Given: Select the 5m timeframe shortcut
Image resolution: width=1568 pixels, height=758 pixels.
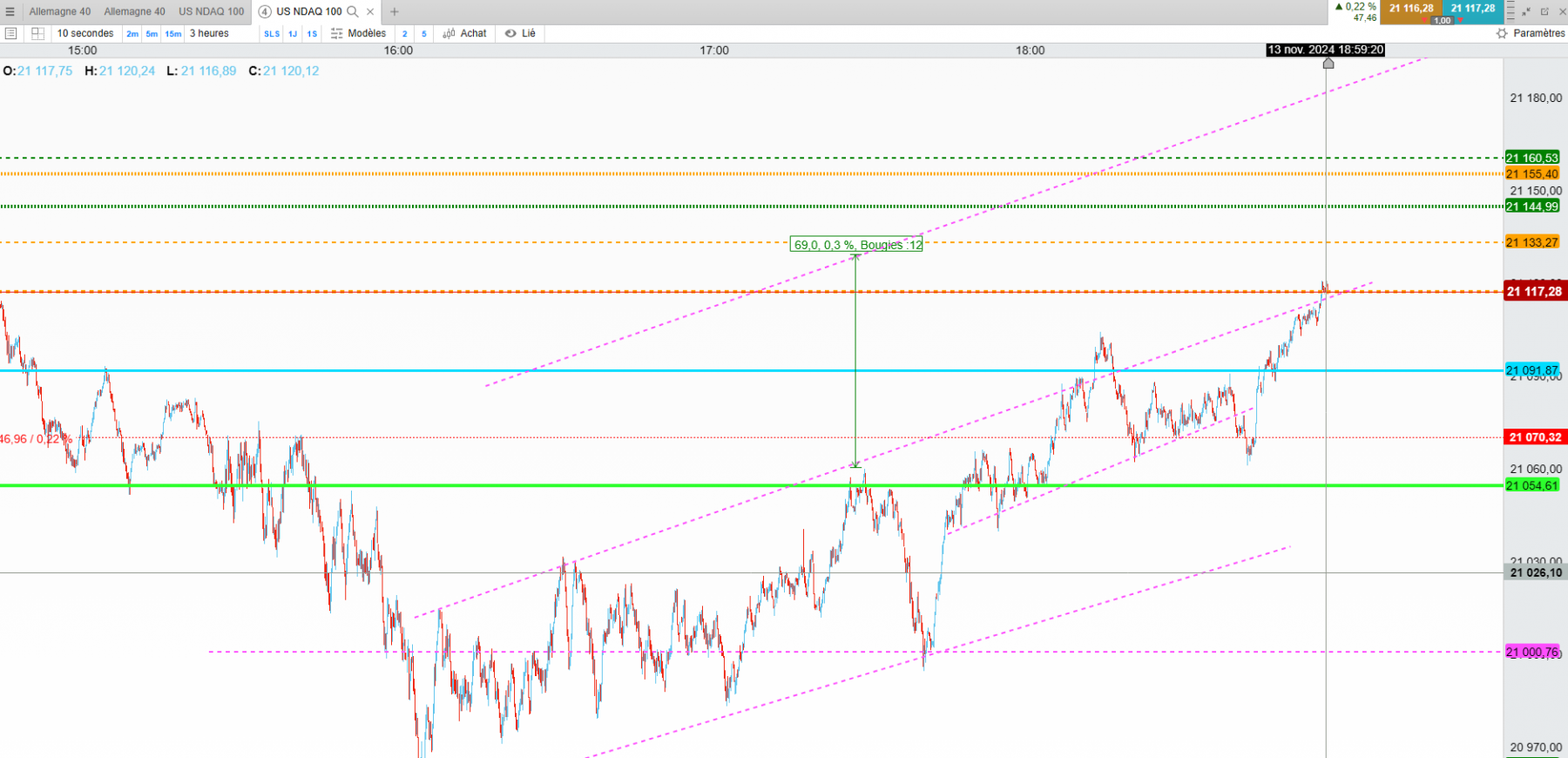Looking at the screenshot, I should point(152,34).
